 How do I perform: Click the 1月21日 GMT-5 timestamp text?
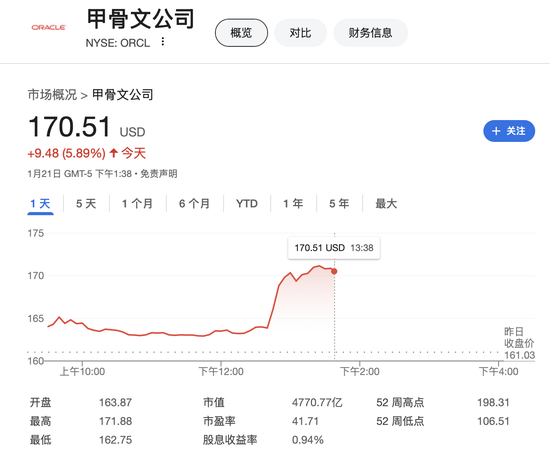(80, 174)
